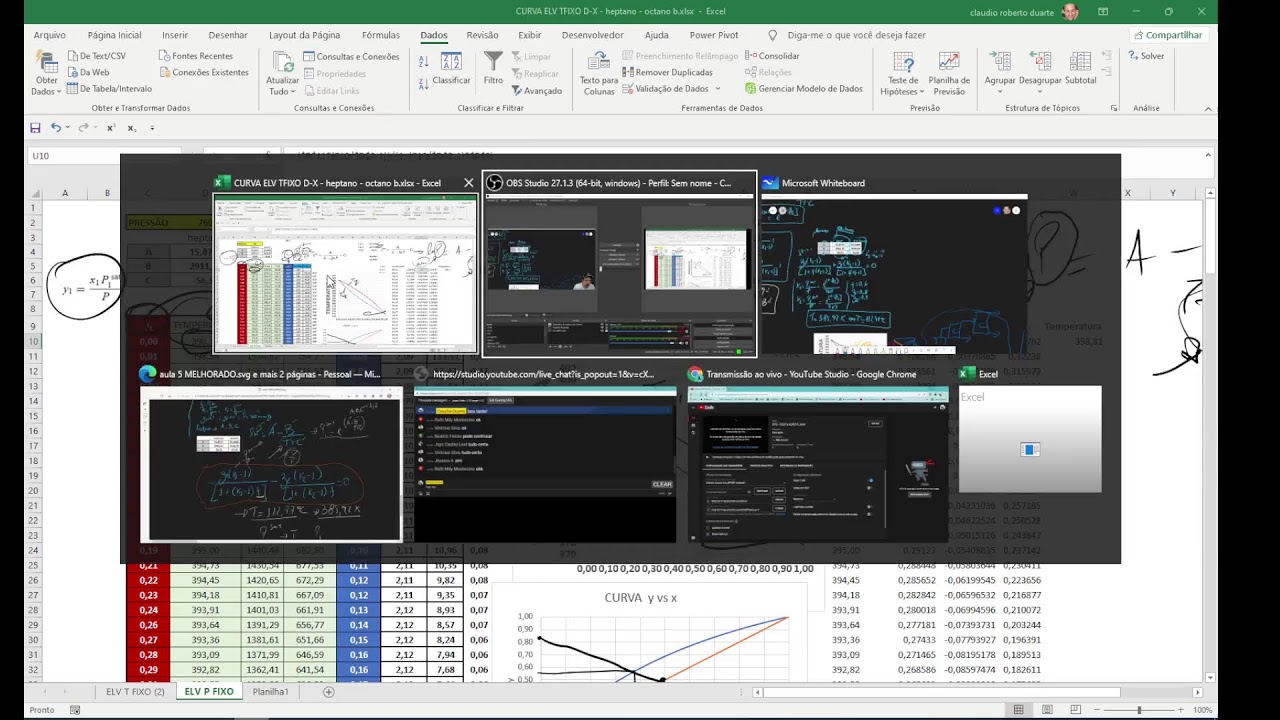Switch to the aula 5 MELHORADO.svg Edge thumbnail
1280x720 pixels.
(271, 454)
